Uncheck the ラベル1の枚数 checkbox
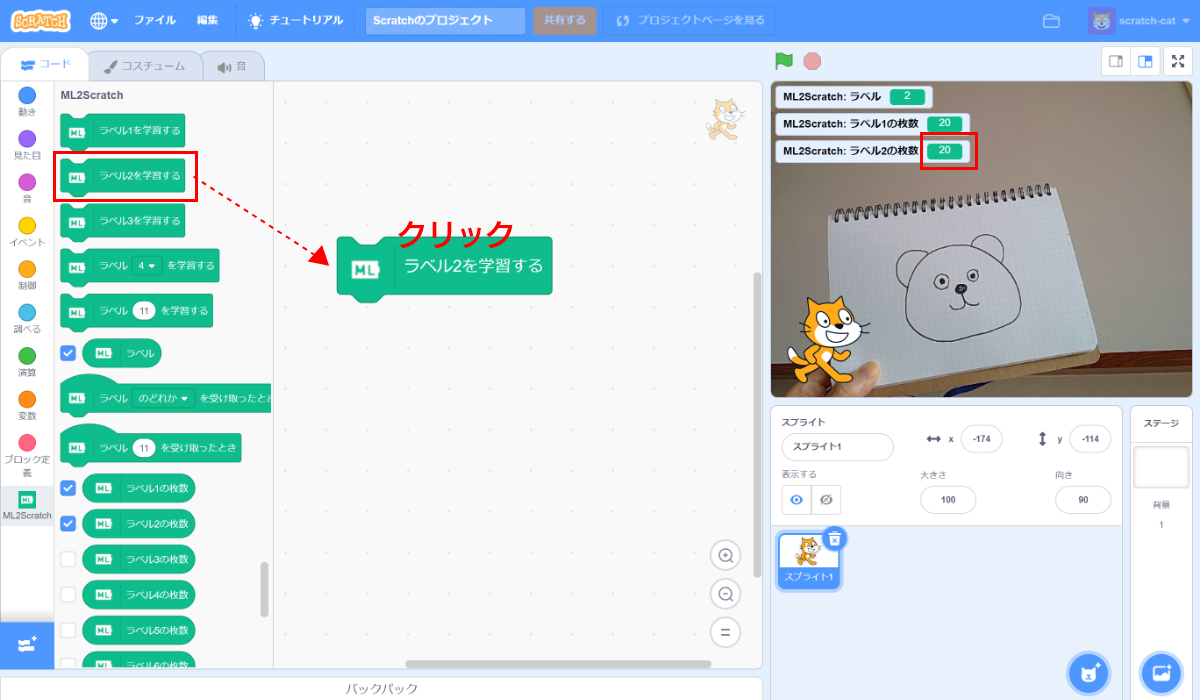The image size is (1200, 700). pos(68,488)
